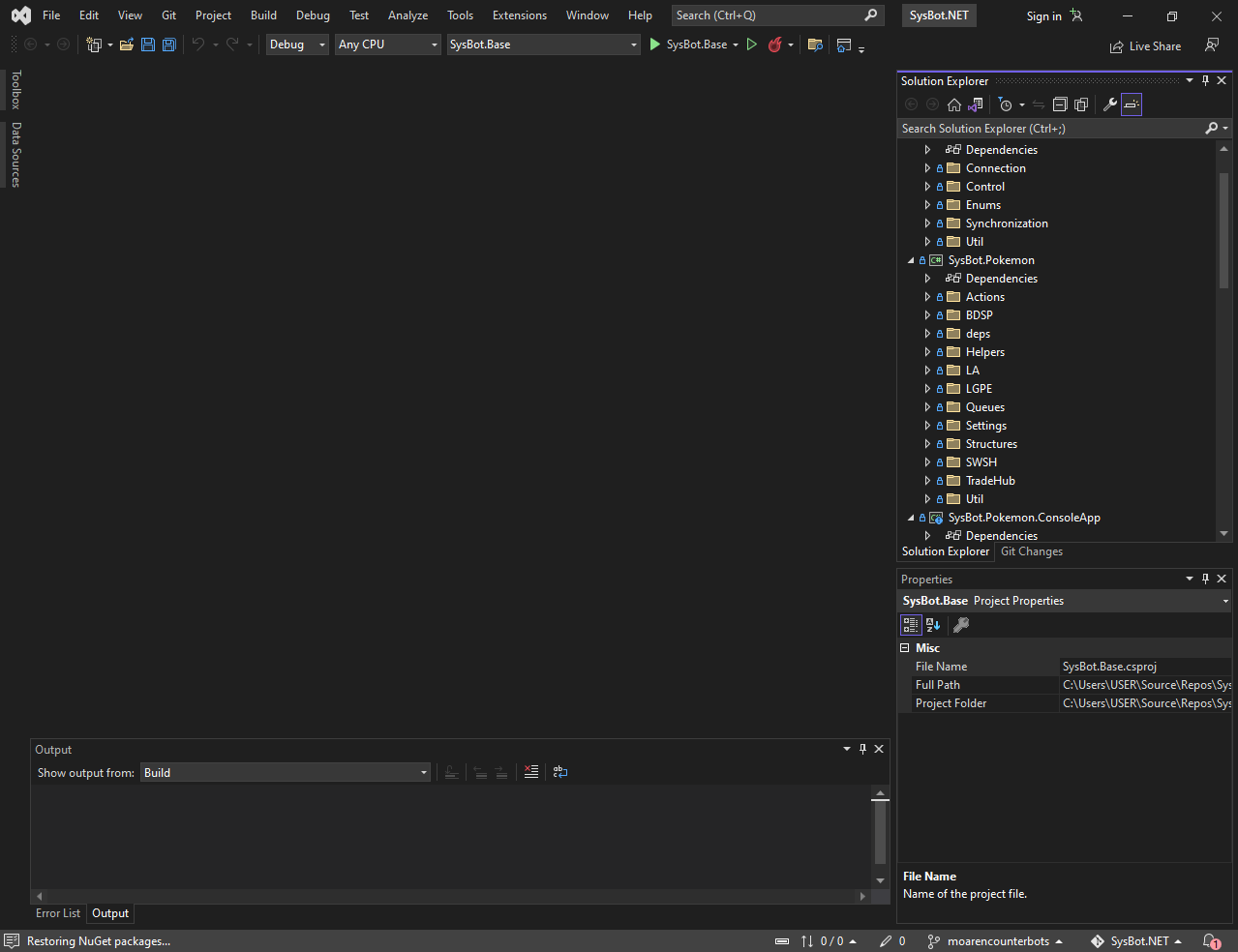Click Clear All icon in Output panel
The image size is (1238, 952).
coord(531,772)
